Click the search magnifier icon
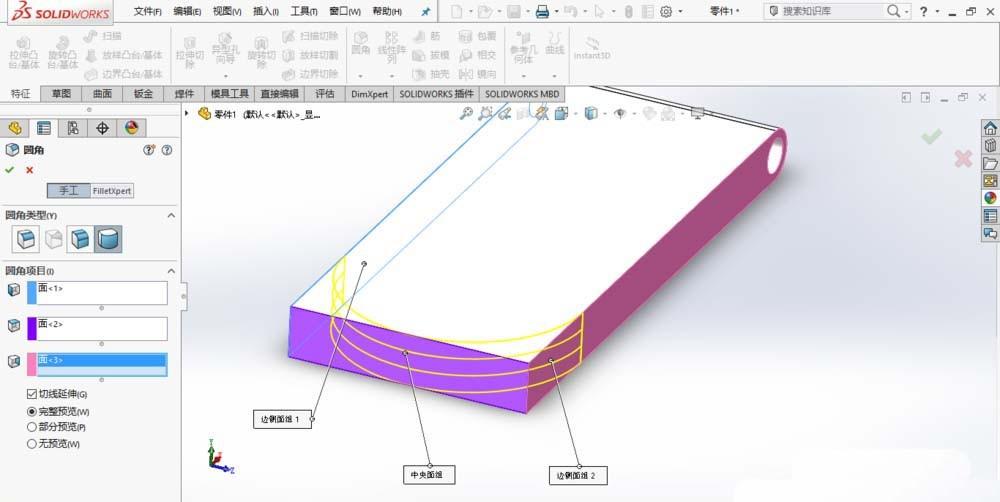 click(894, 11)
